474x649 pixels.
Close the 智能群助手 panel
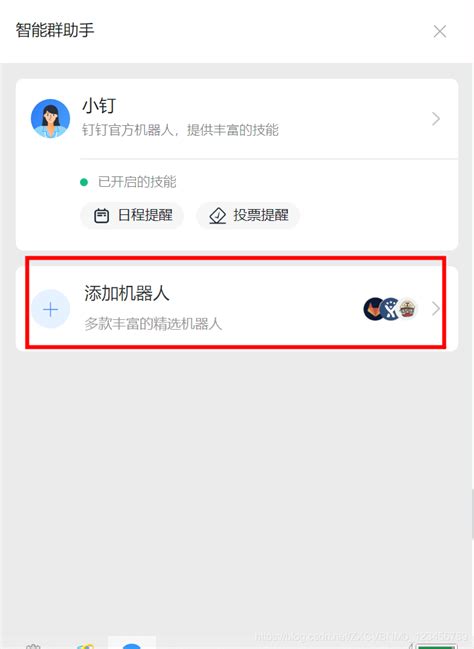click(440, 31)
